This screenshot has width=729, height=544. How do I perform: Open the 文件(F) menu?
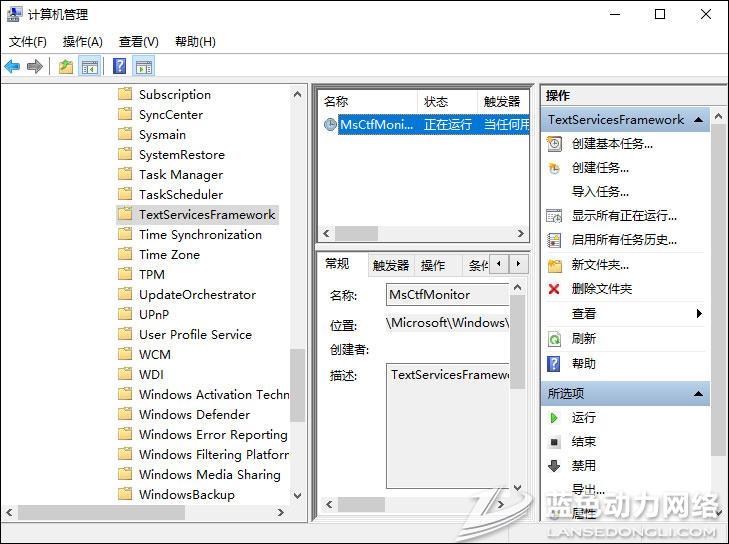(28, 42)
